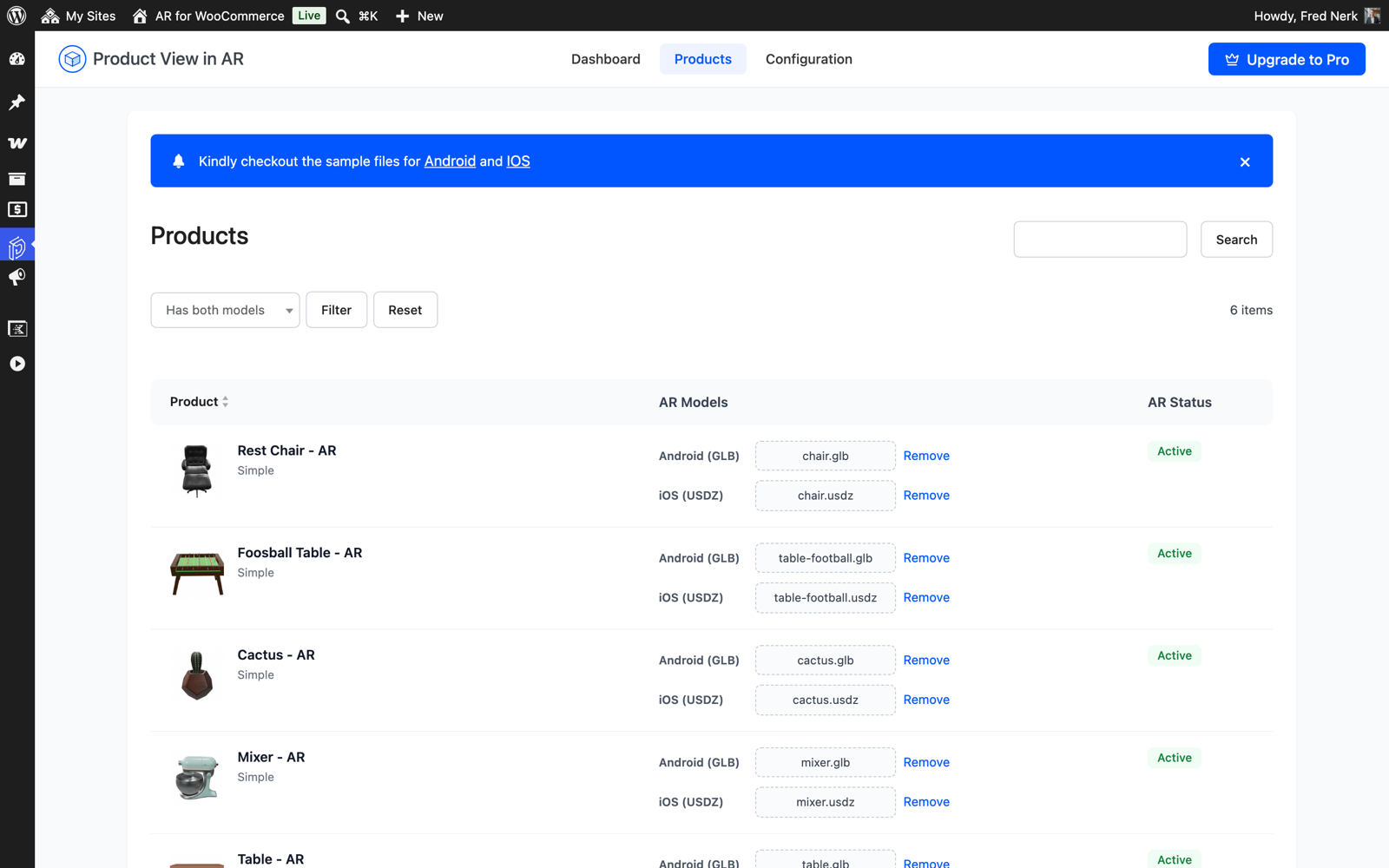Click the Foosball Table product thumbnail
The width and height of the screenshot is (1389, 868).
[x=197, y=572]
